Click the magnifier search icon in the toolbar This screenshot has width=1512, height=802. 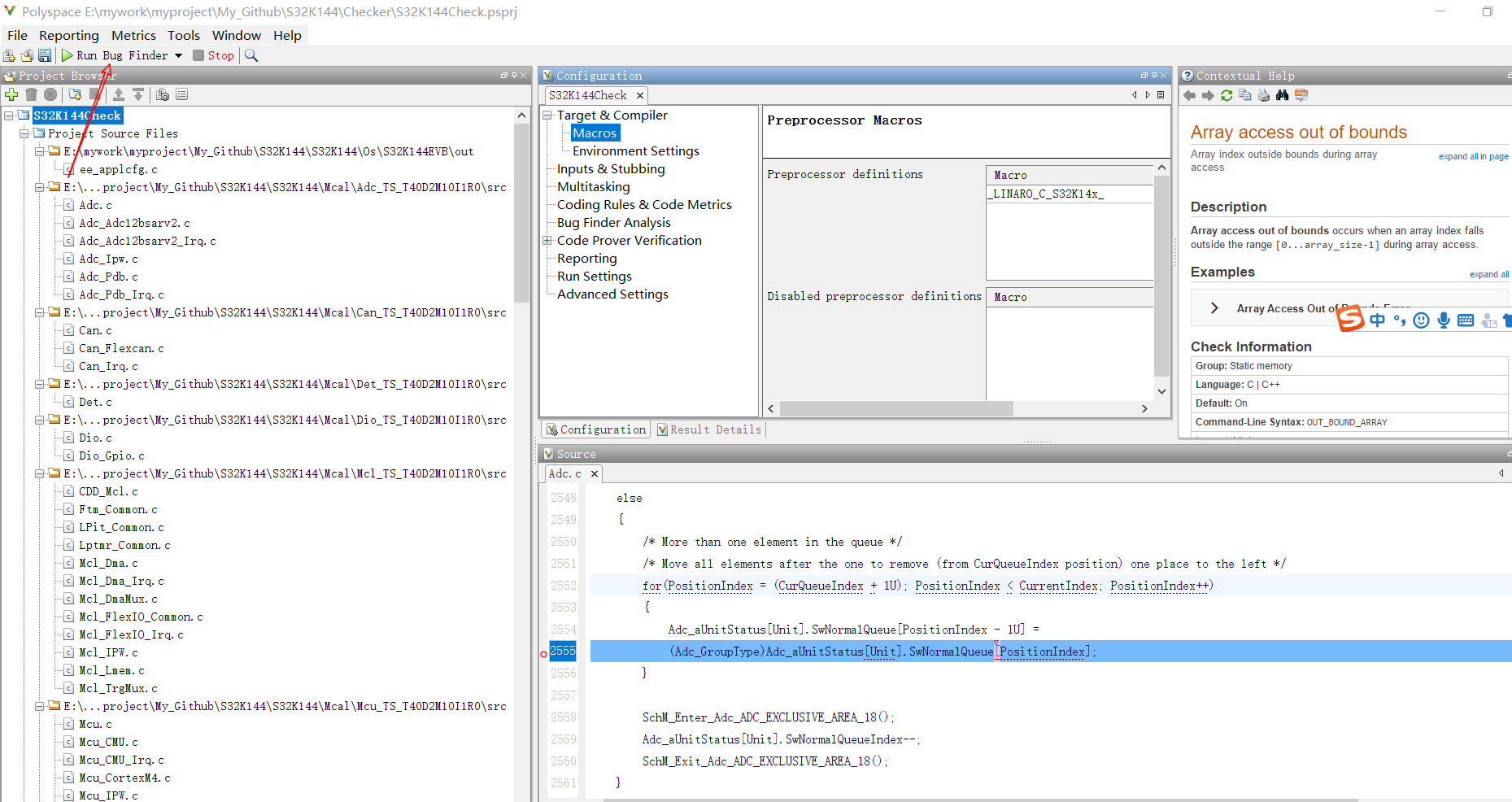pyautogui.click(x=251, y=55)
